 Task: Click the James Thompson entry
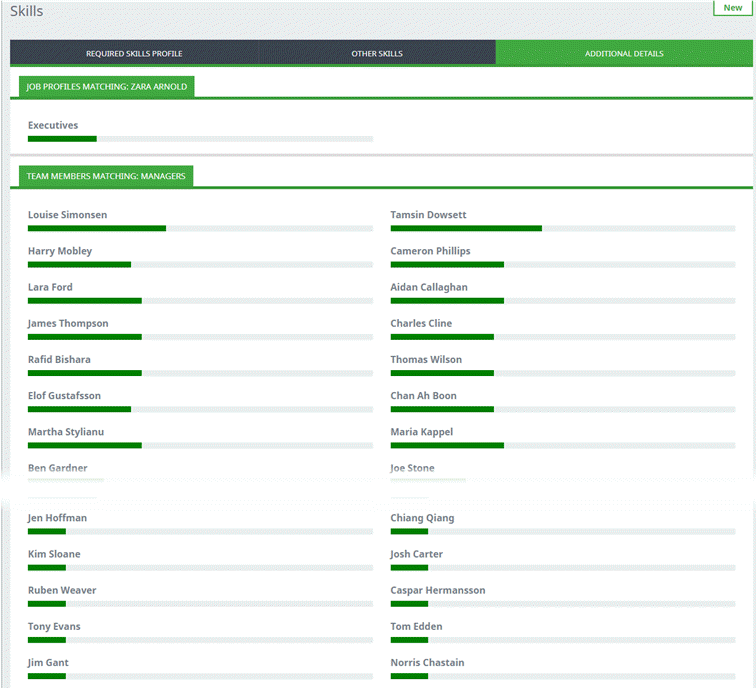click(68, 323)
